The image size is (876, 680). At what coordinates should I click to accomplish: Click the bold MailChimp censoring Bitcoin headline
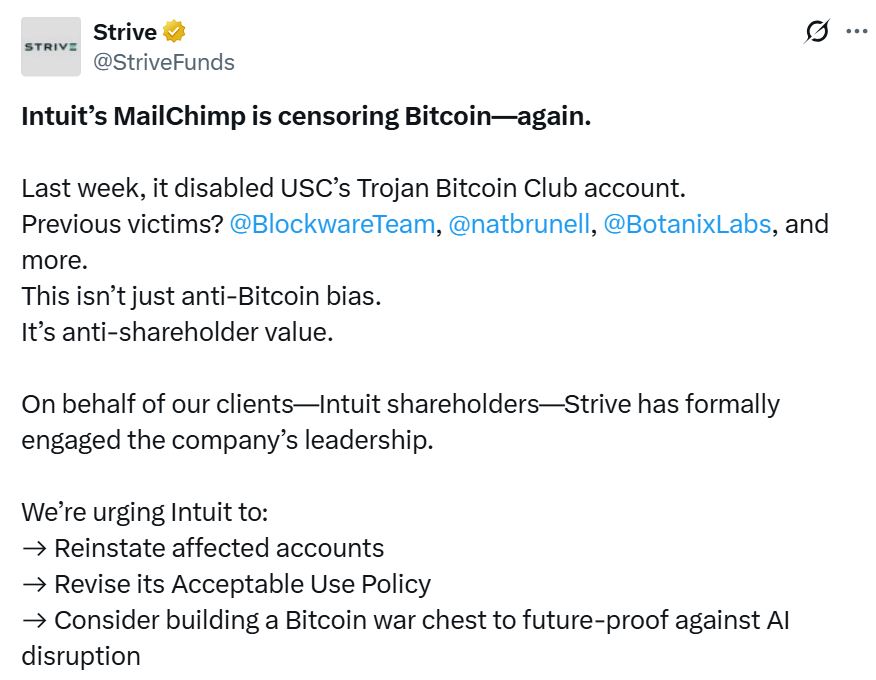point(306,116)
